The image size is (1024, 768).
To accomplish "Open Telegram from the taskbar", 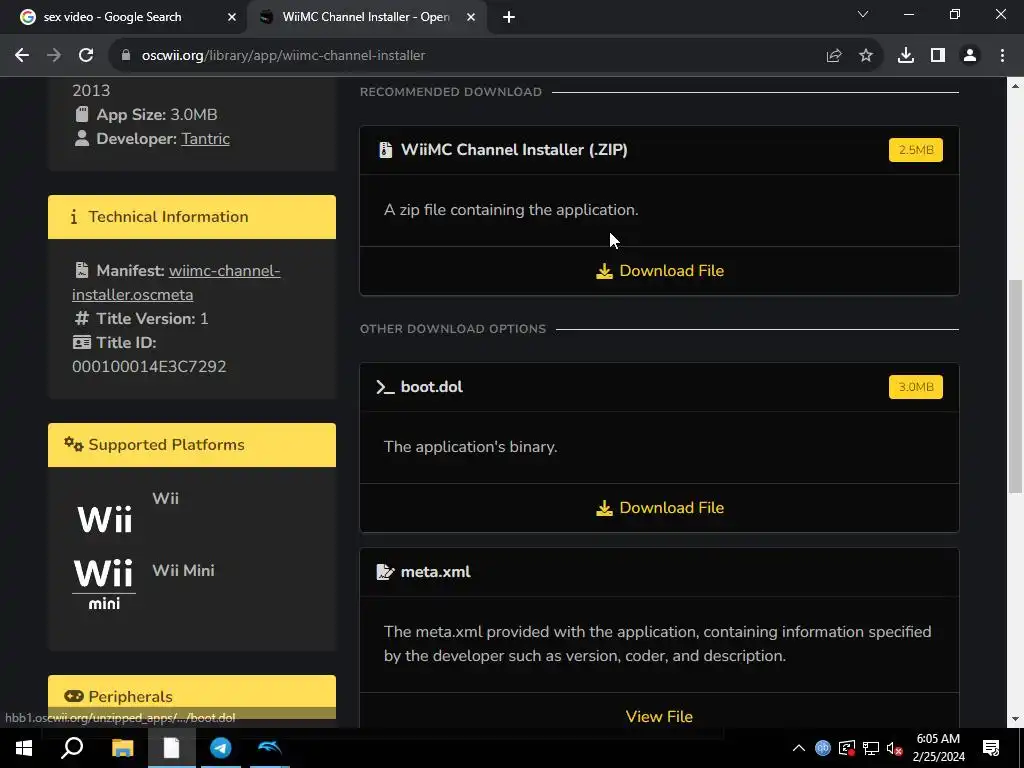I will pyautogui.click(x=221, y=748).
